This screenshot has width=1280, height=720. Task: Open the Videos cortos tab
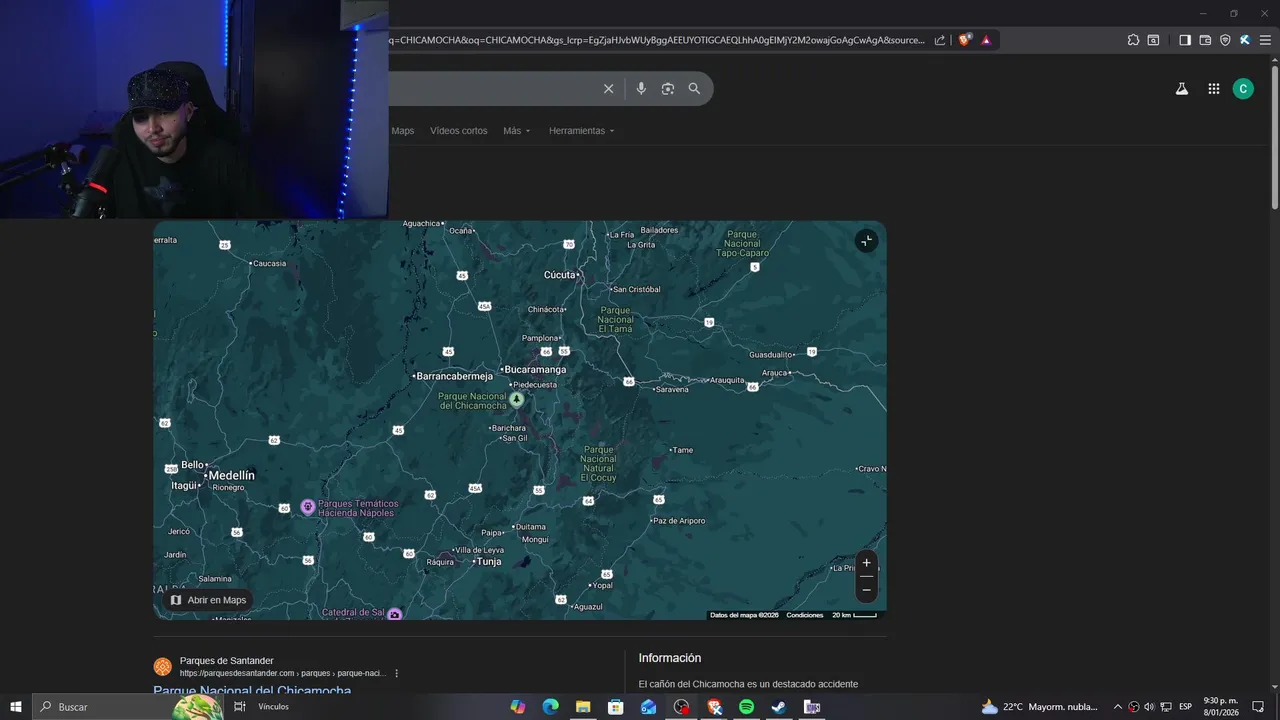(x=459, y=131)
